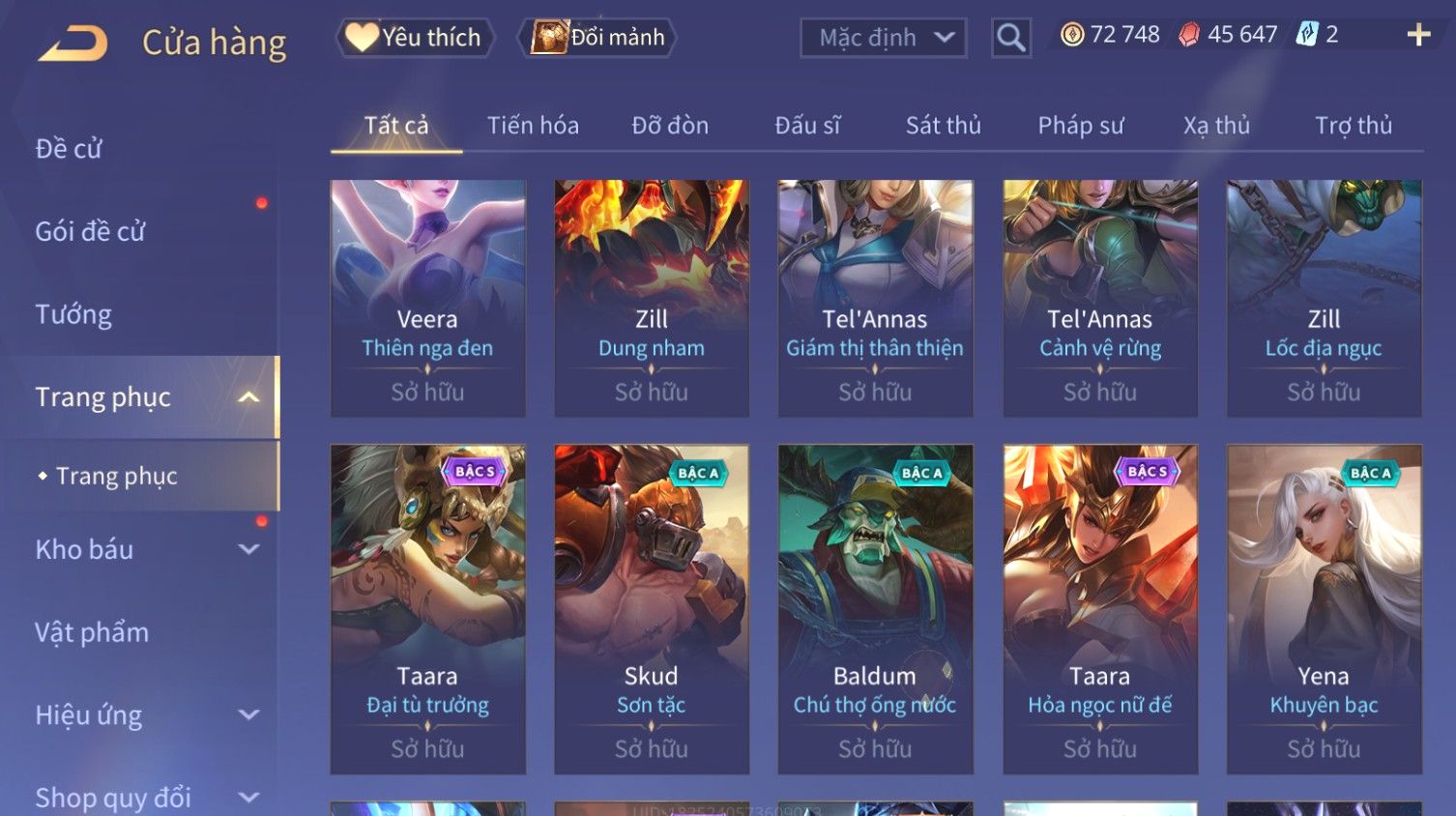Tap the red gem currency icon

click(x=1189, y=35)
